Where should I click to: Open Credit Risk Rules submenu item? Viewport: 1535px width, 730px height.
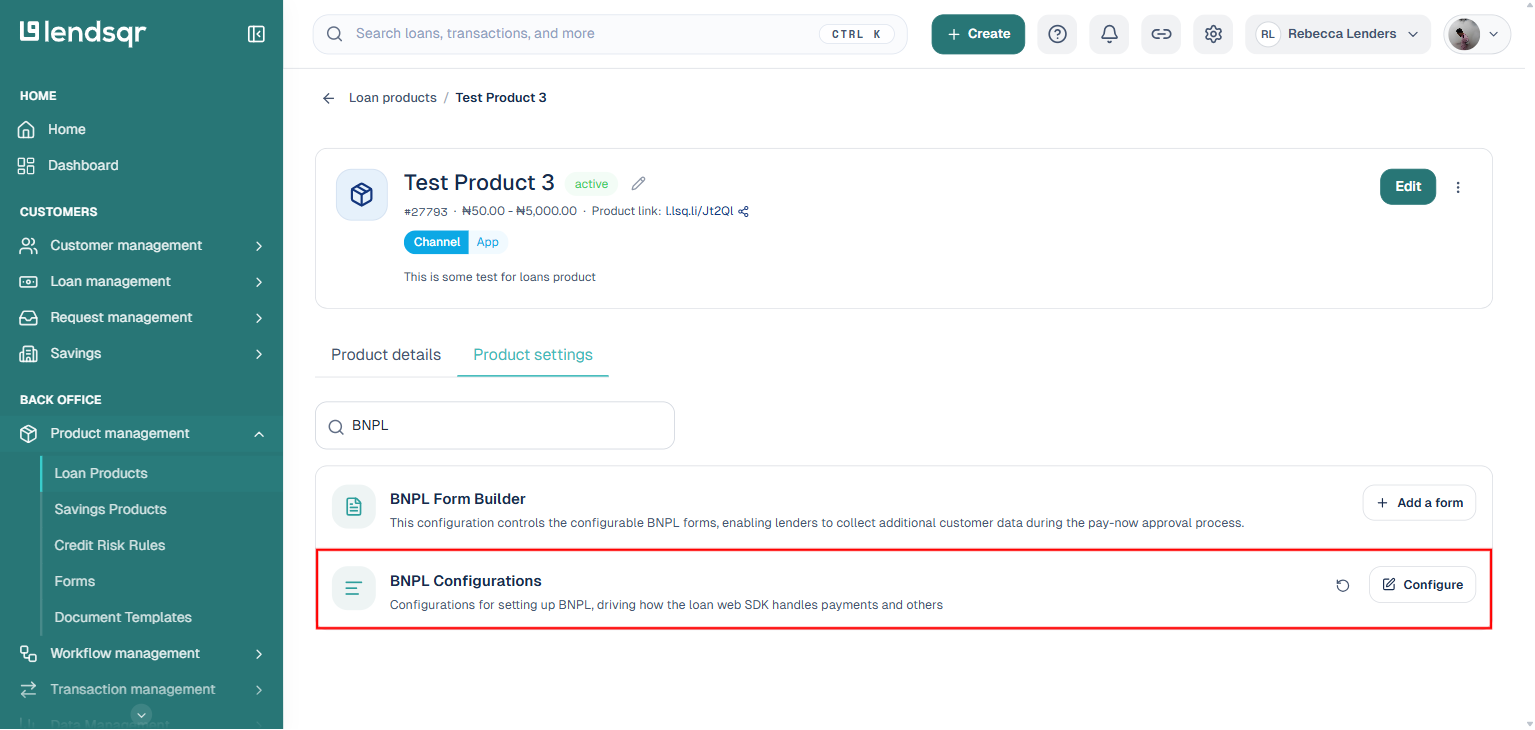110,545
